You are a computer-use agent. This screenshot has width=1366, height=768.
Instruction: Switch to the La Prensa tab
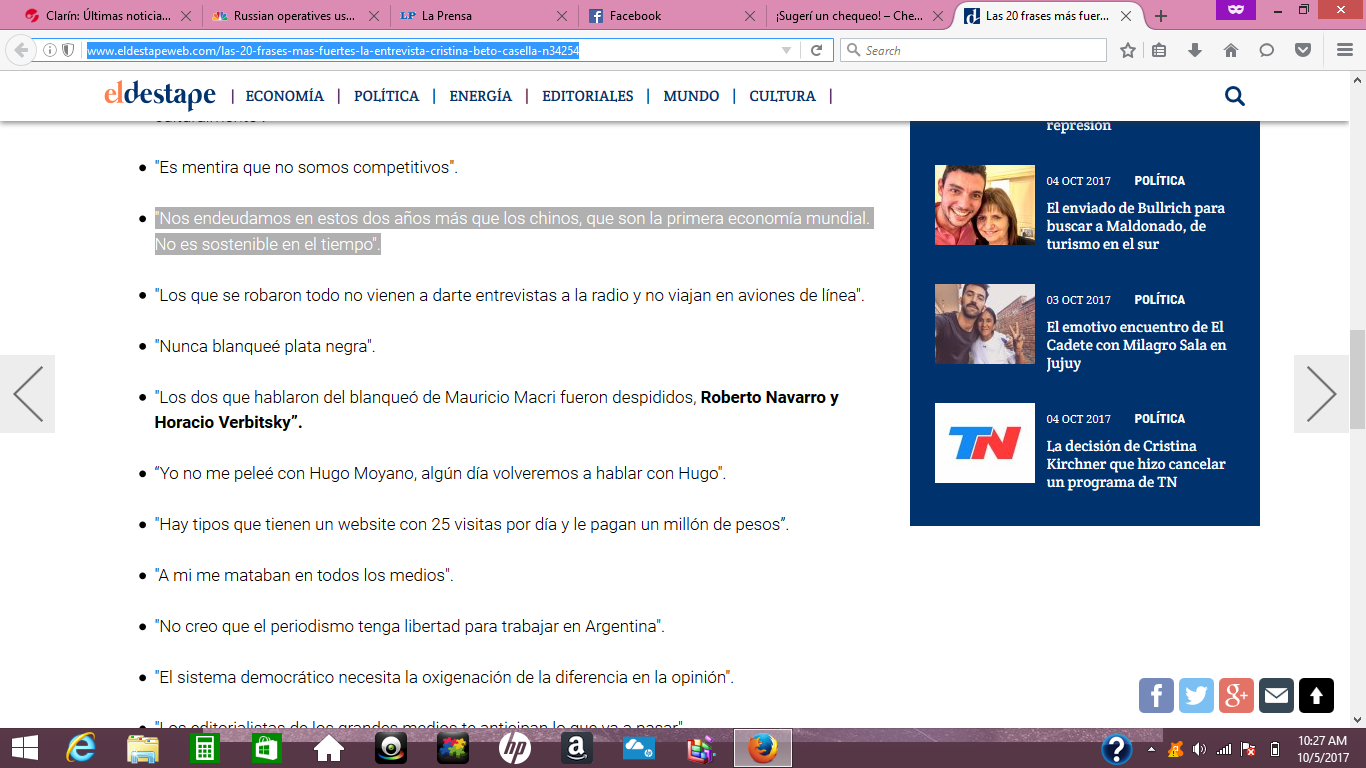483,16
